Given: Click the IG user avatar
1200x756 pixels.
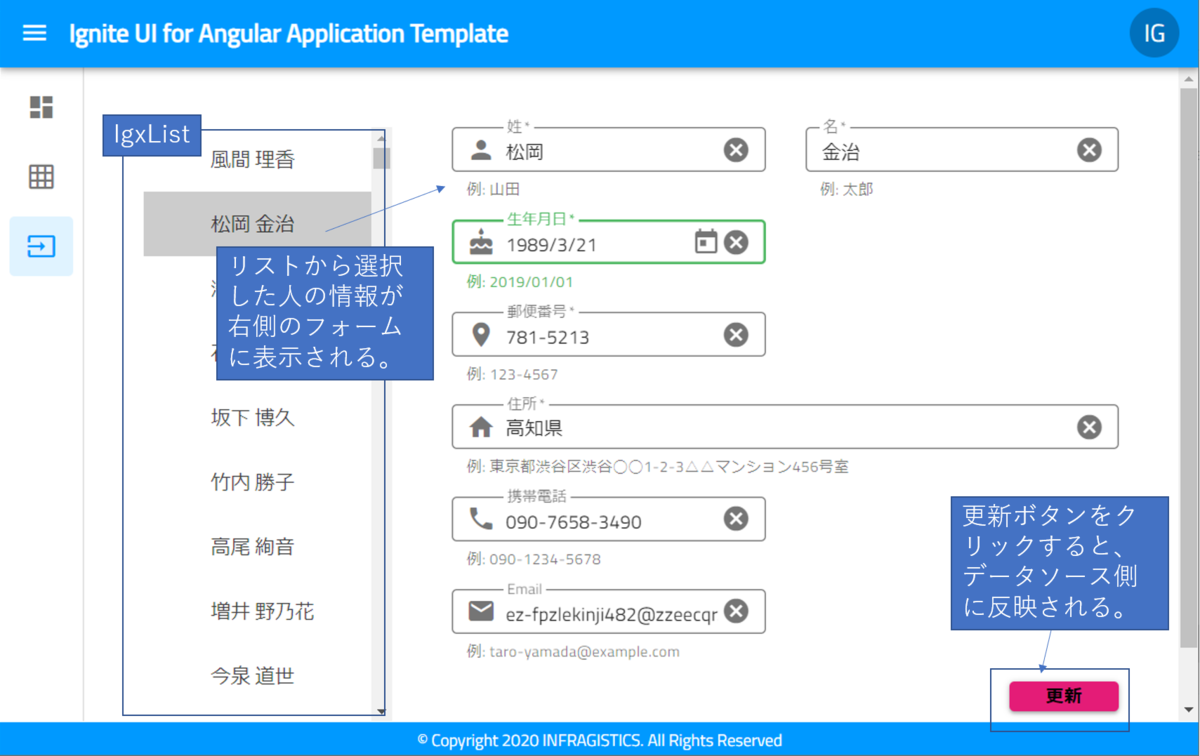Looking at the screenshot, I should (1154, 33).
